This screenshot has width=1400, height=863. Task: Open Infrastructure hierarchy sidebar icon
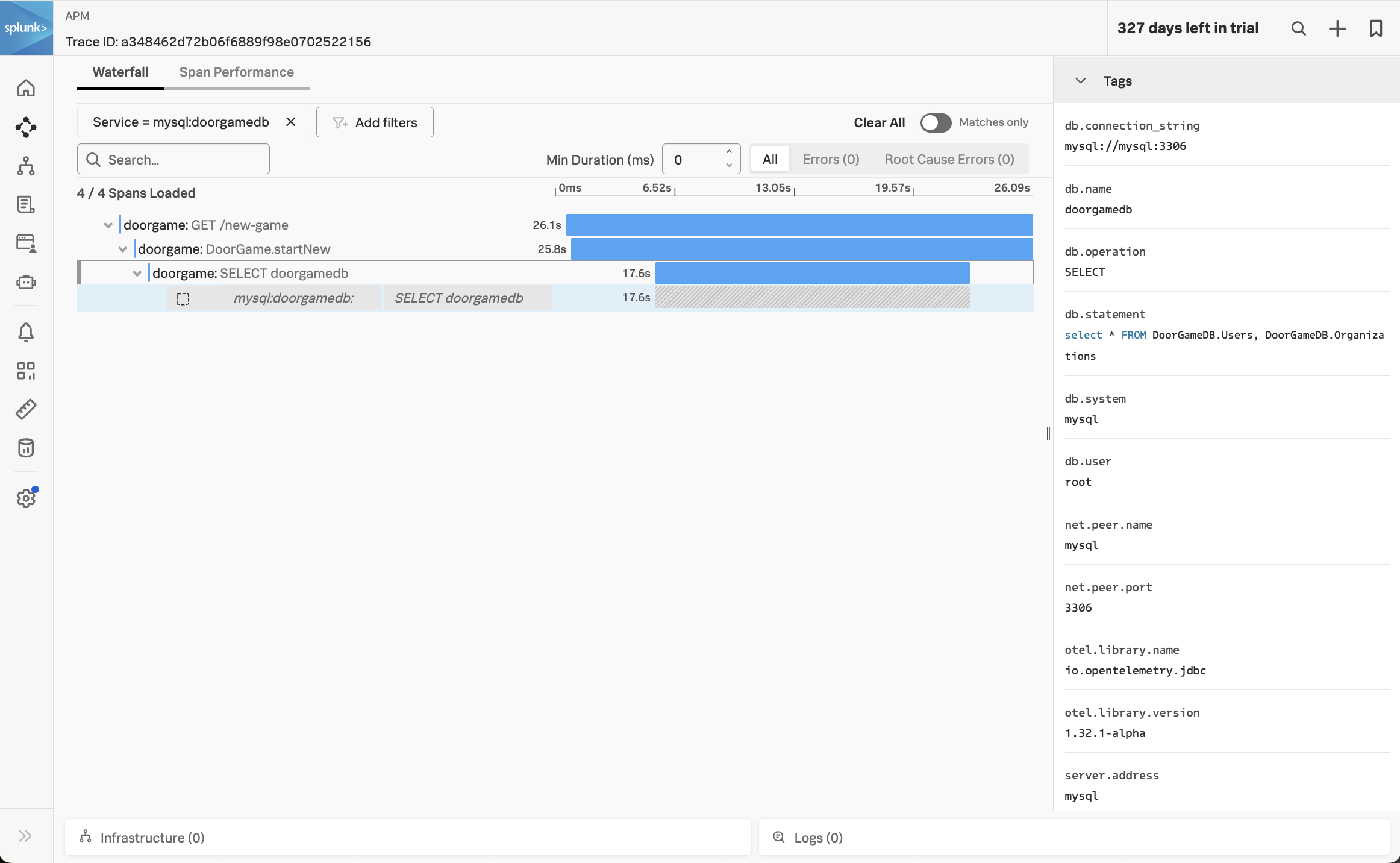[26, 166]
